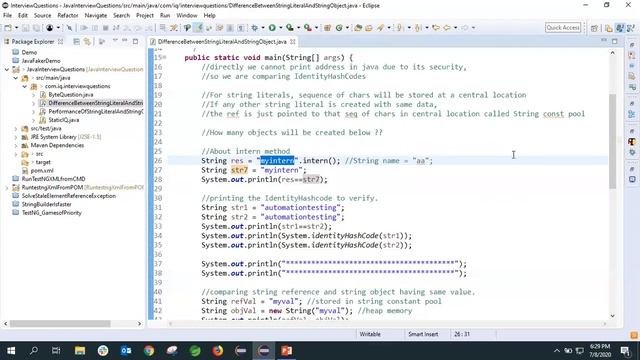
Task: Expand the src/test/java folder
Action: (16, 129)
